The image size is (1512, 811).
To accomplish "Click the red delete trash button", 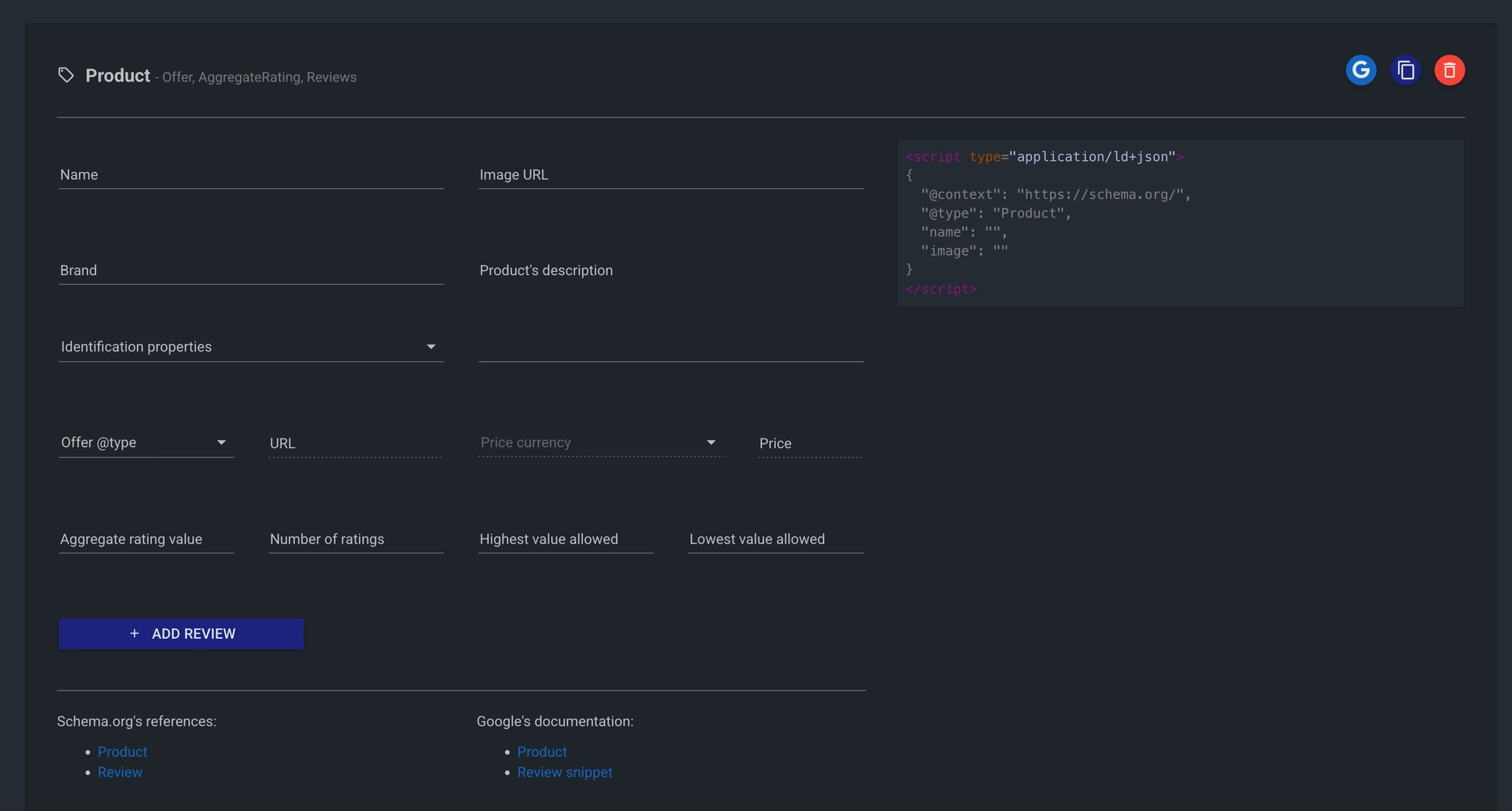I will tap(1449, 70).
